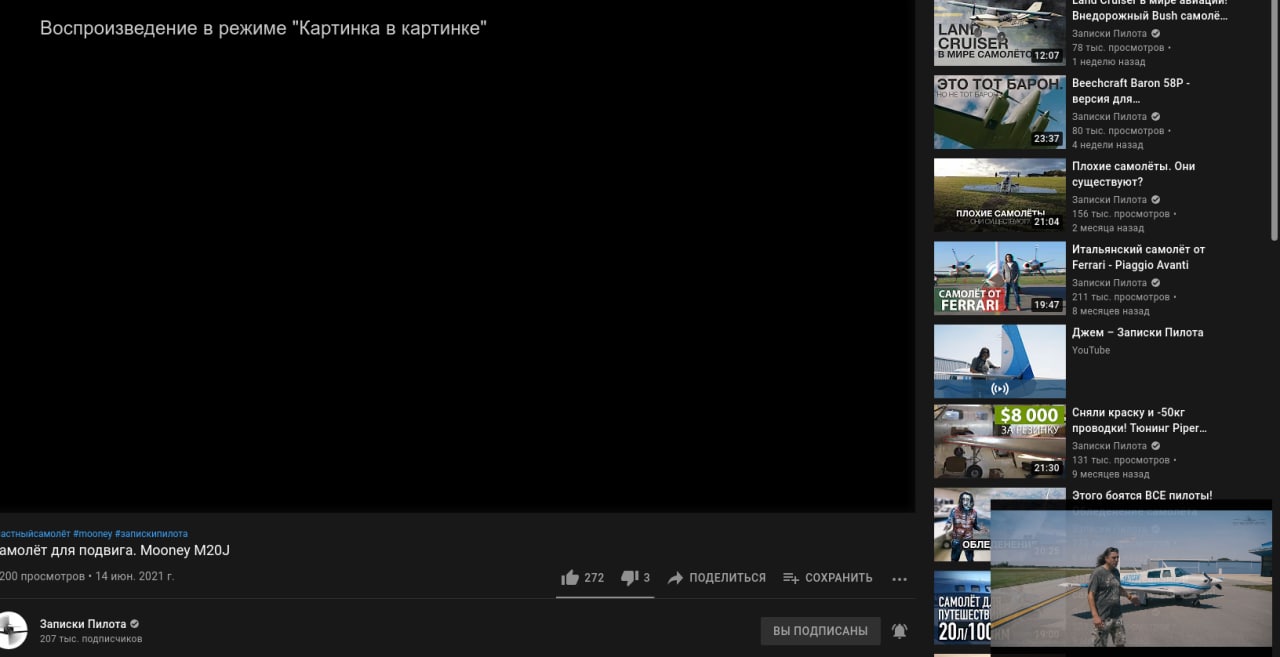Open the Джем – Записки Пилота title
Viewport: 1280px width, 657px height.
click(x=1137, y=332)
